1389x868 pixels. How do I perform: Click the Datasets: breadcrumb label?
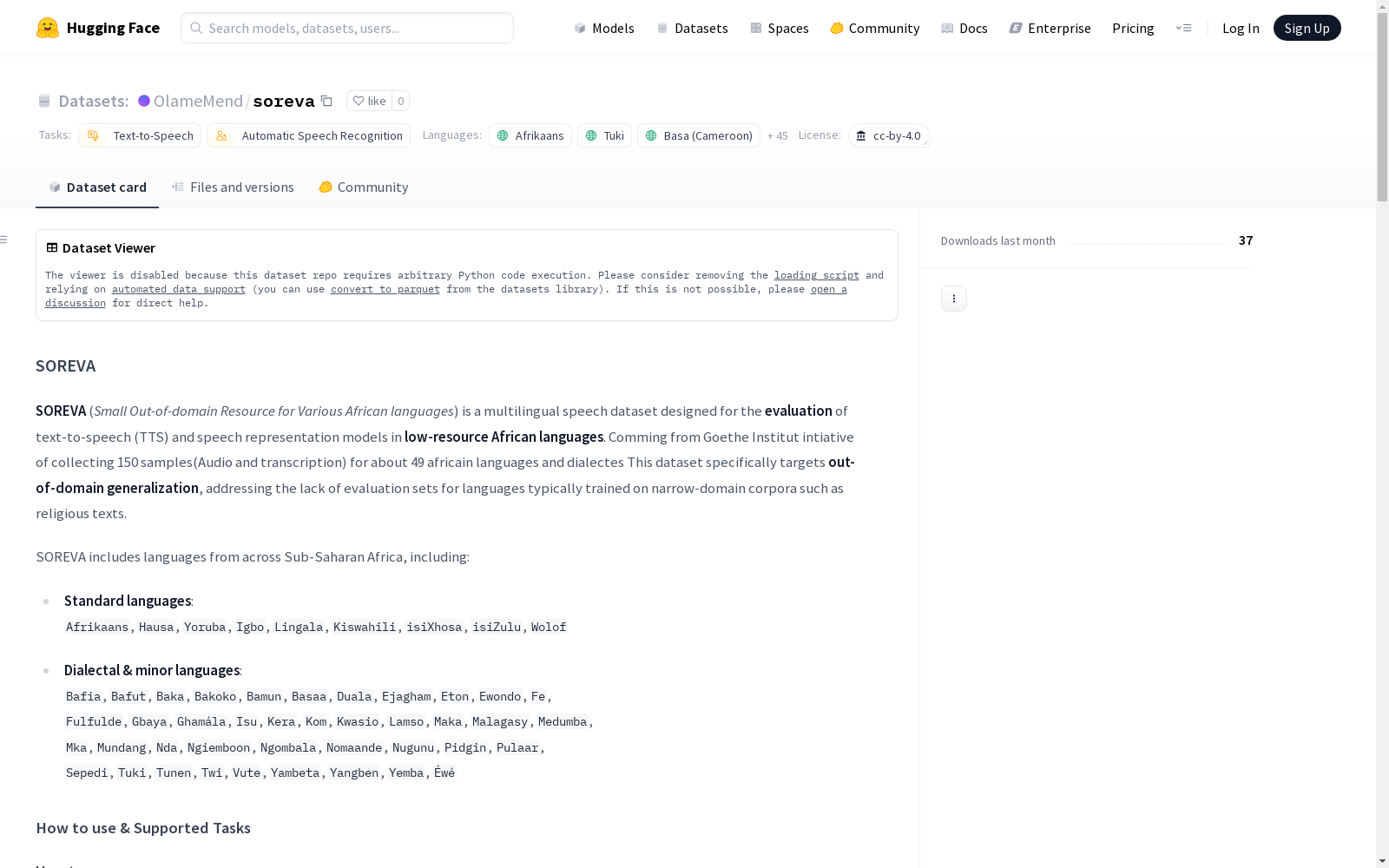[94, 101]
